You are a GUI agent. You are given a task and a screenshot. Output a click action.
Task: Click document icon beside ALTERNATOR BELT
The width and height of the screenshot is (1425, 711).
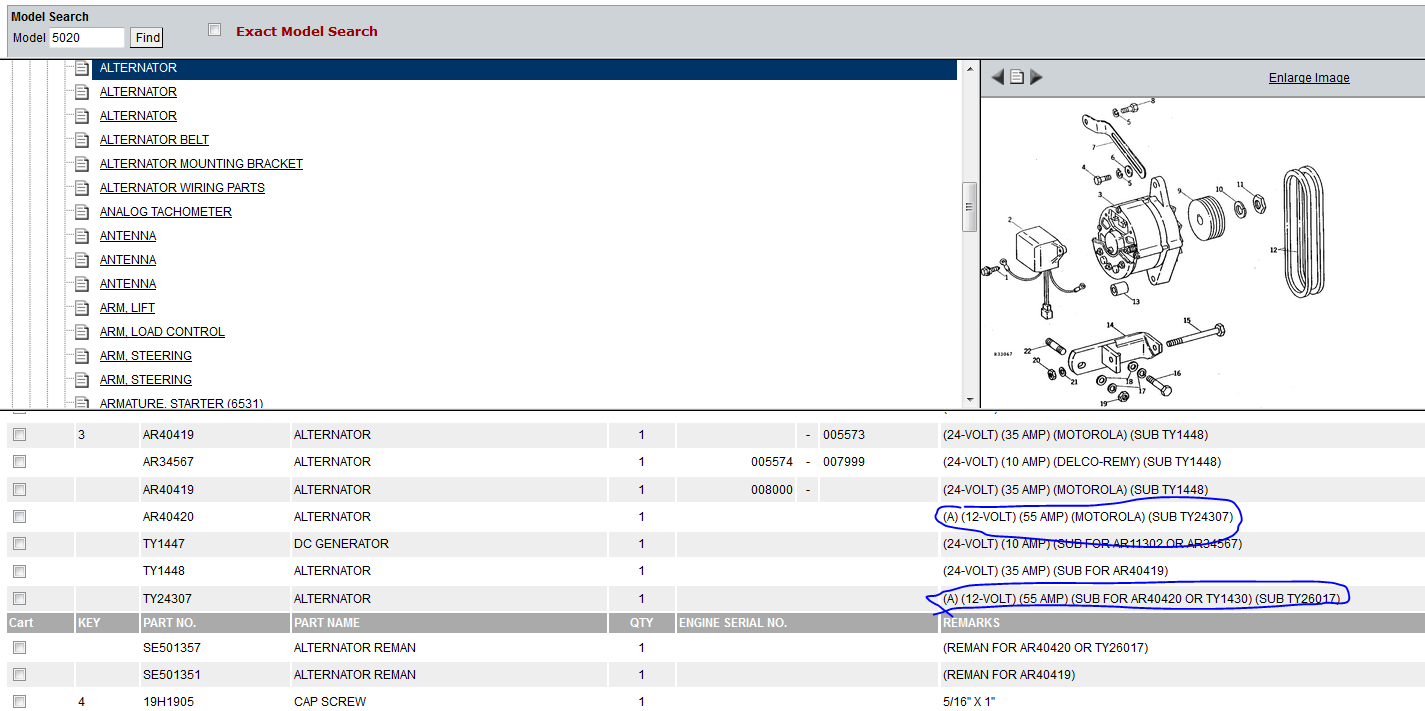pos(82,140)
